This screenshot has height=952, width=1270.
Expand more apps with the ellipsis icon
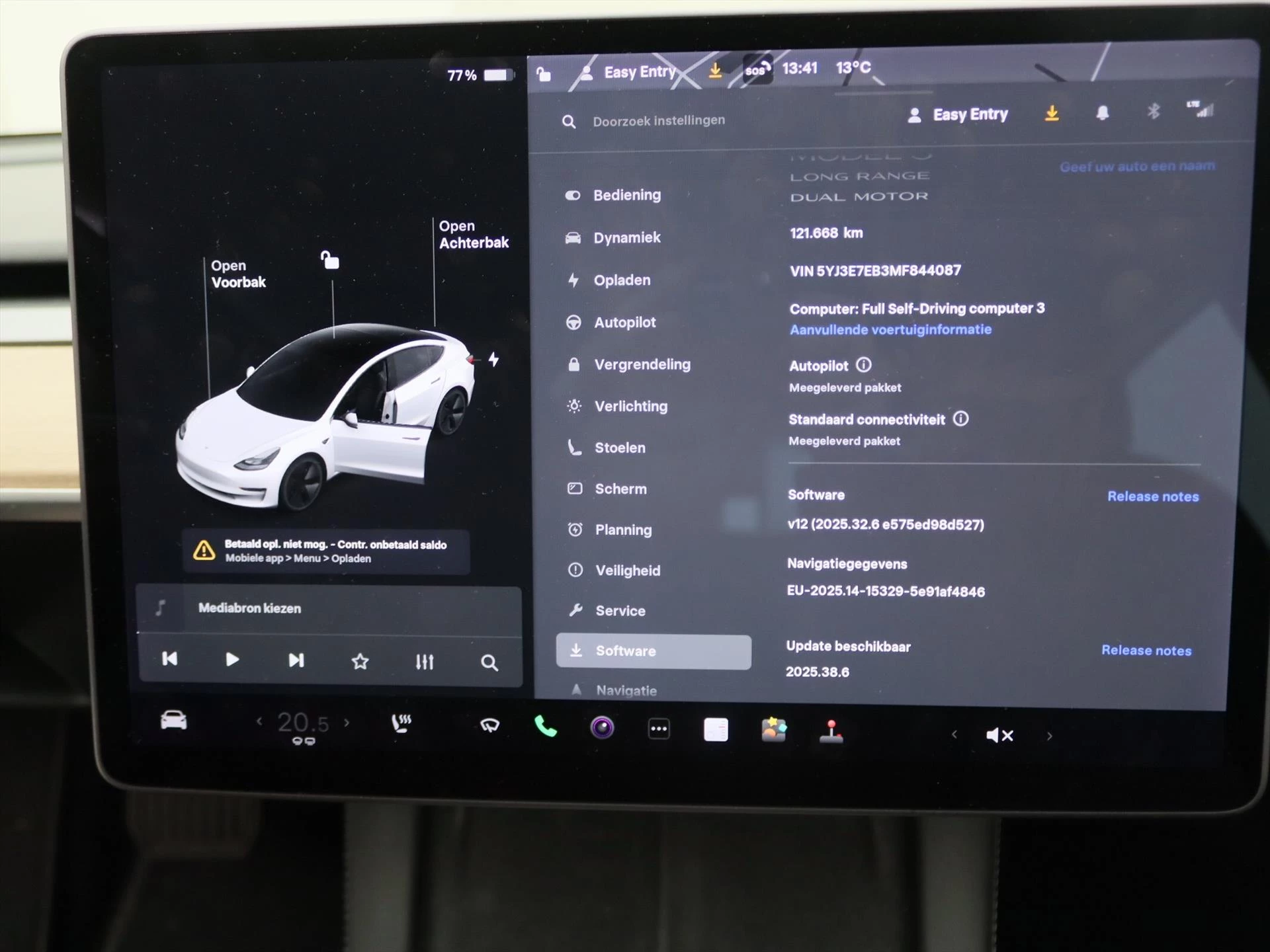coord(658,728)
